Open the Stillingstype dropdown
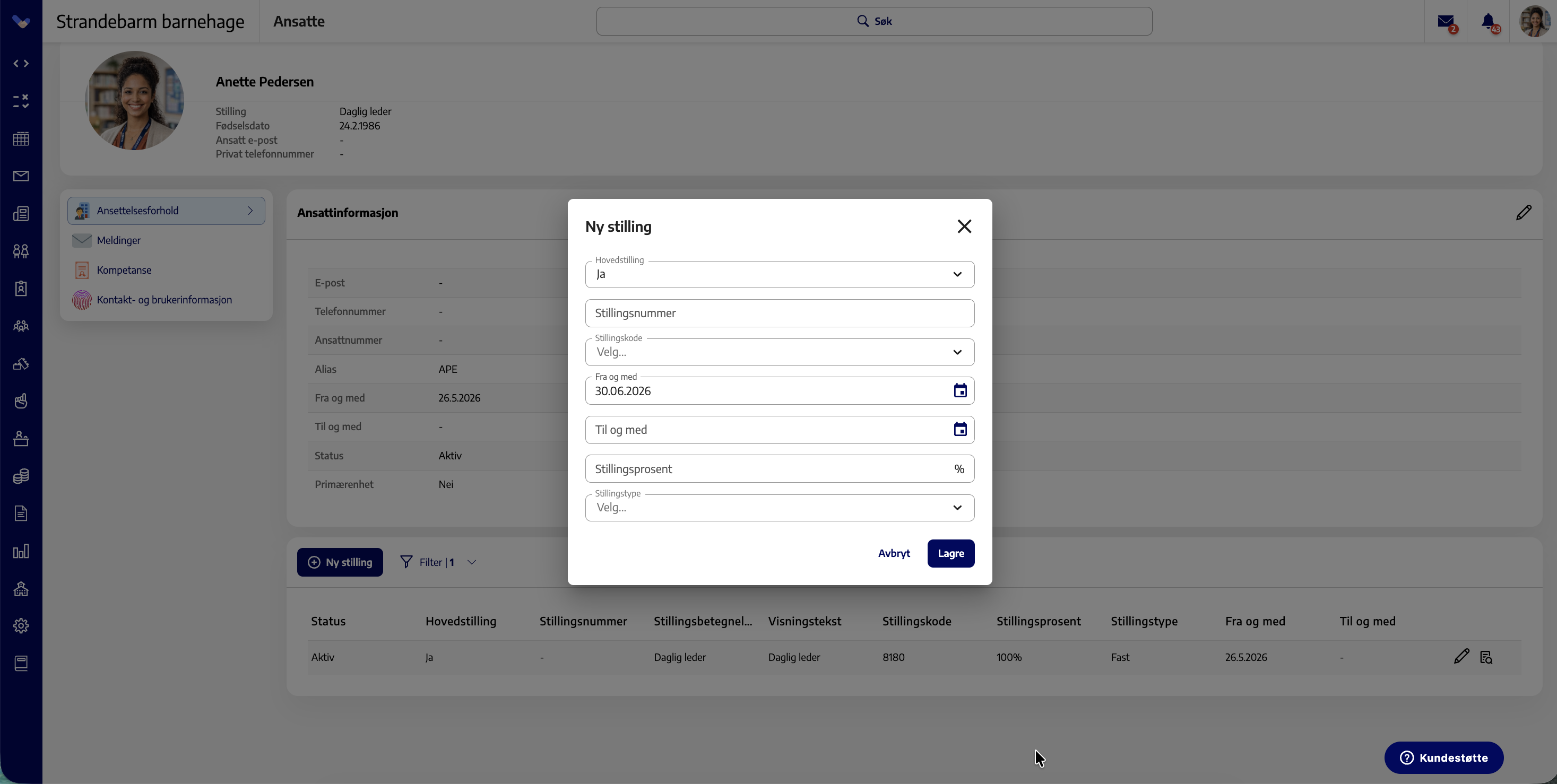 pos(780,507)
